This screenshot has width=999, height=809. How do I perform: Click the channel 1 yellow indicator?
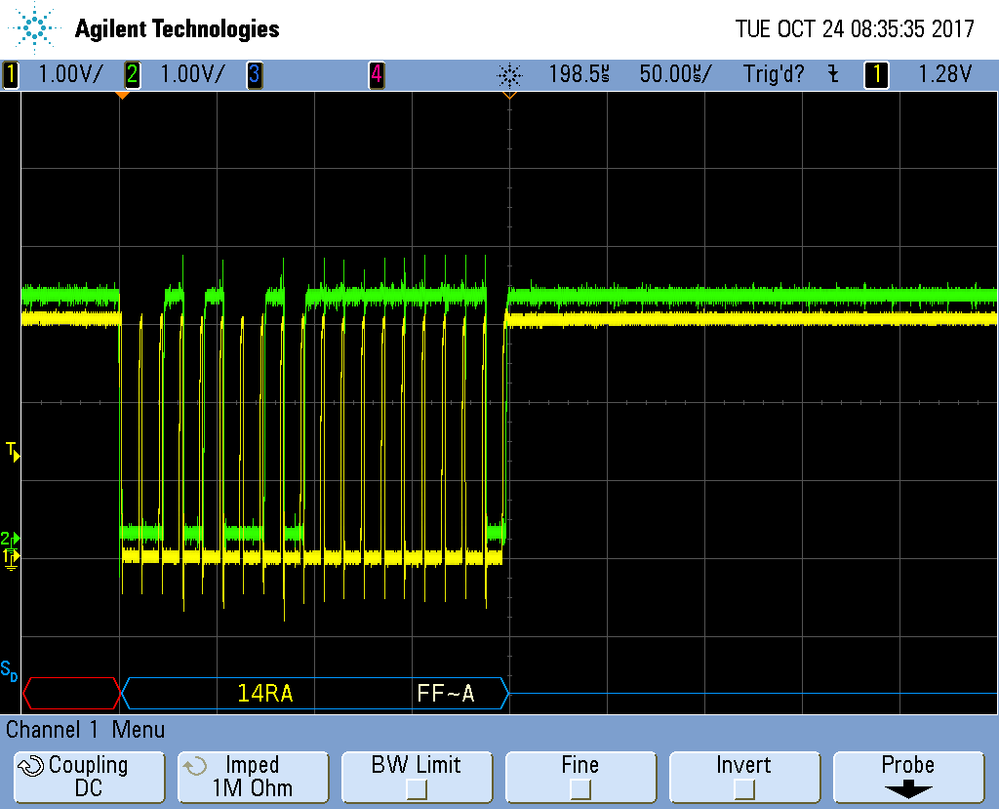click(x=10, y=75)
